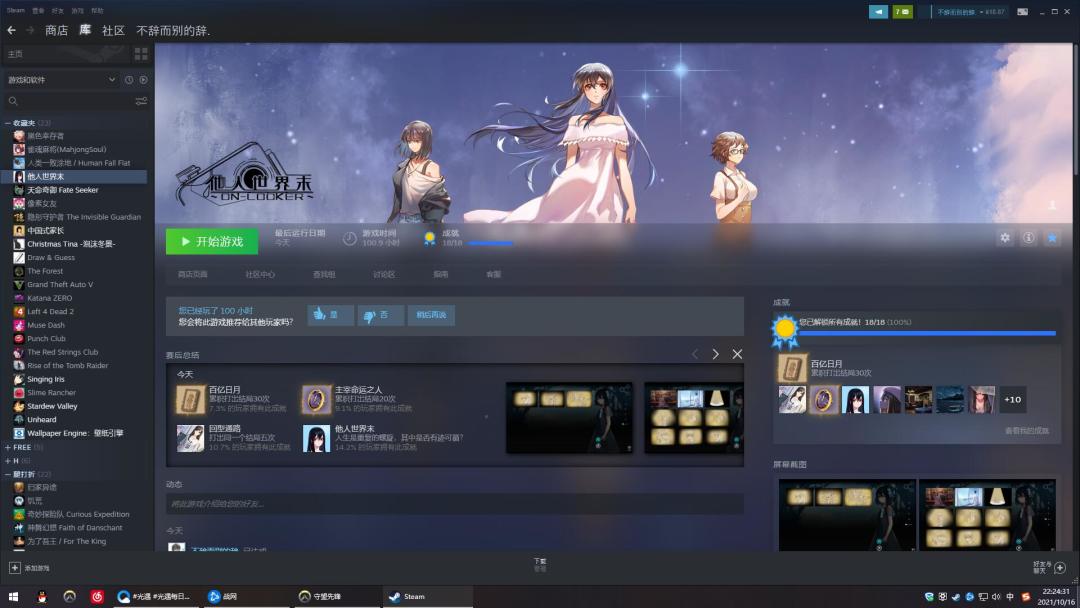Viewport: 1080px width, 608px height.
Task: Open the green inbox notifications icon
Action: 902,12
